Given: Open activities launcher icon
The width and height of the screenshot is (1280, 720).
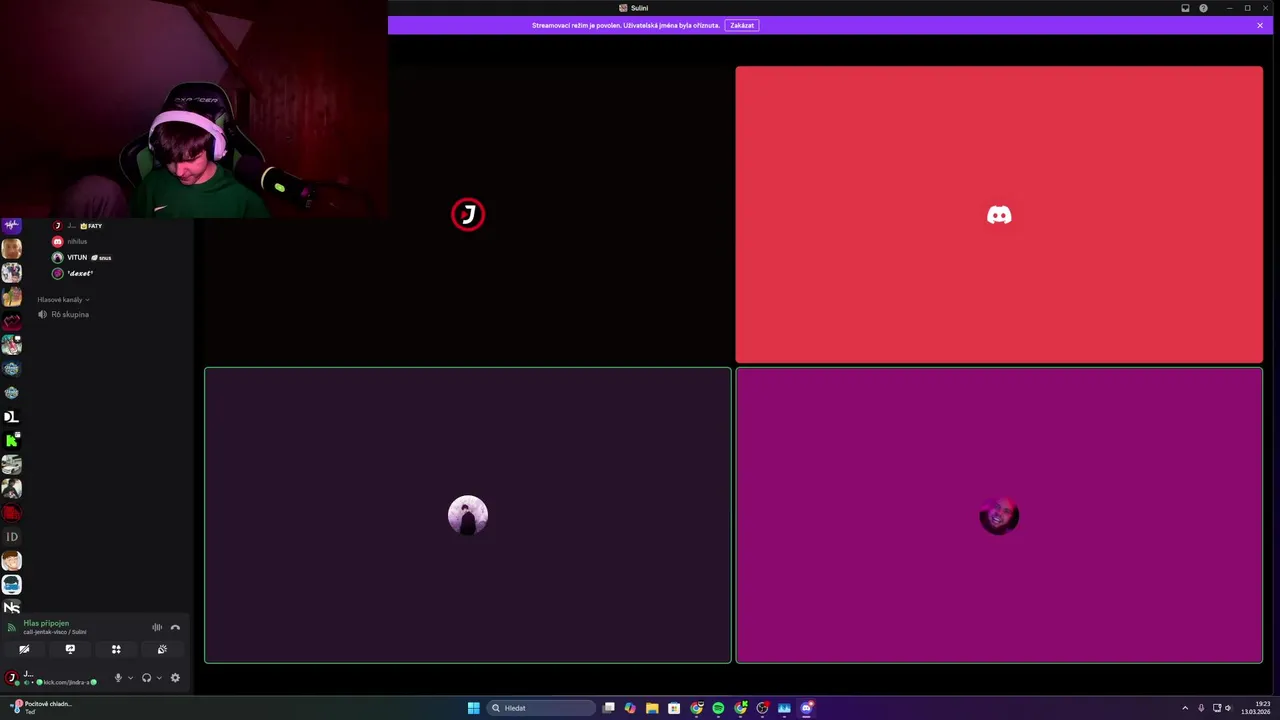Looking at the screenshot, I should [116, 649].
